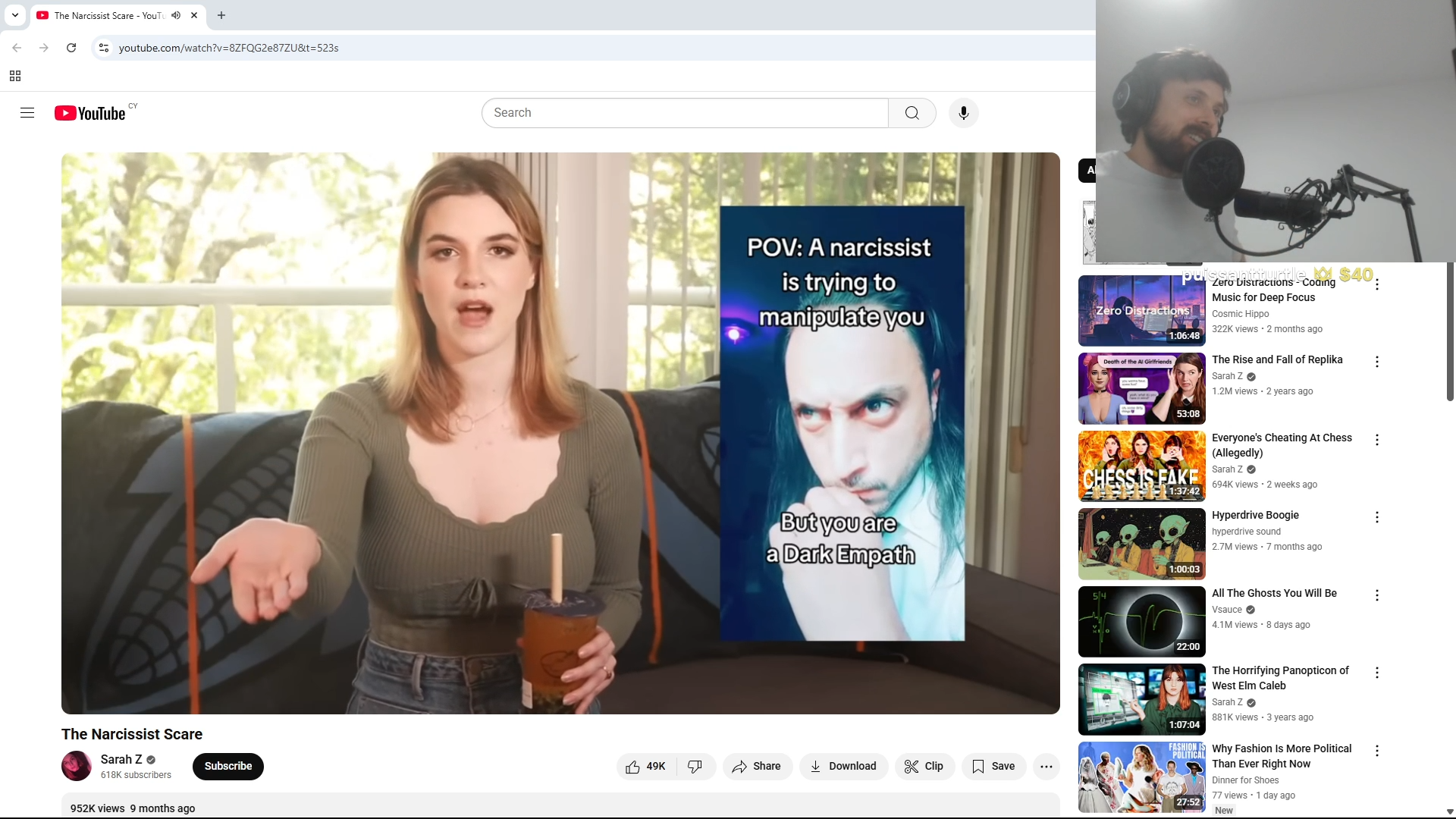Go to the YouTube home logo
The image size is (1456, 819).
90,113
